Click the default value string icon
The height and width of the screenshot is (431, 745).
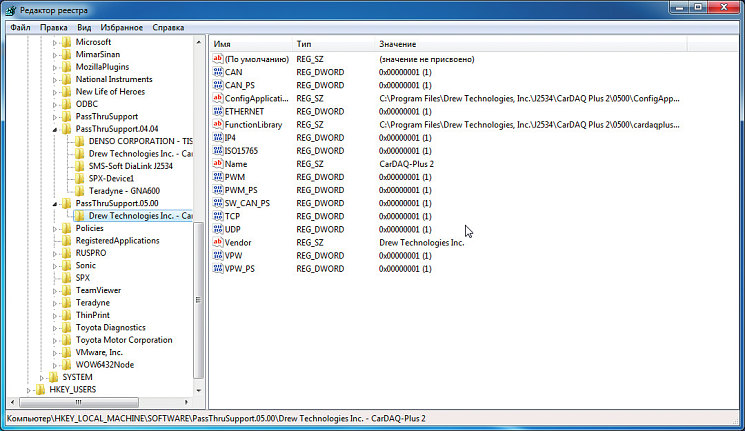pos(218,59)
